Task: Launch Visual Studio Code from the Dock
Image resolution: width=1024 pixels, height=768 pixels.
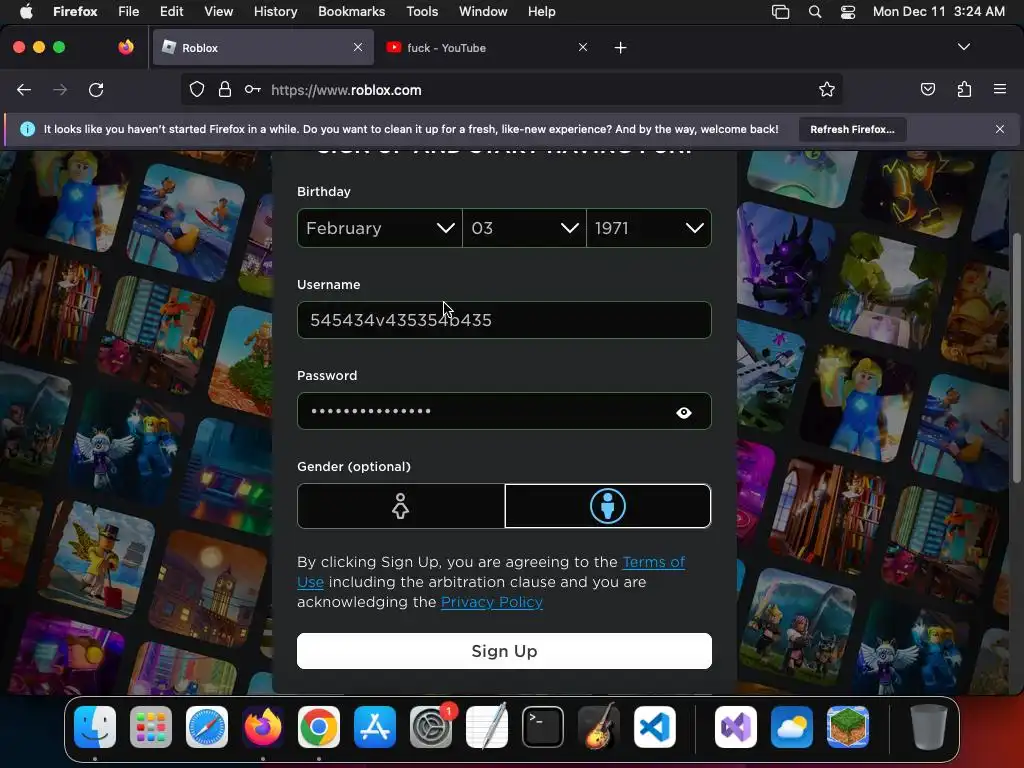Action: [655, 727]
